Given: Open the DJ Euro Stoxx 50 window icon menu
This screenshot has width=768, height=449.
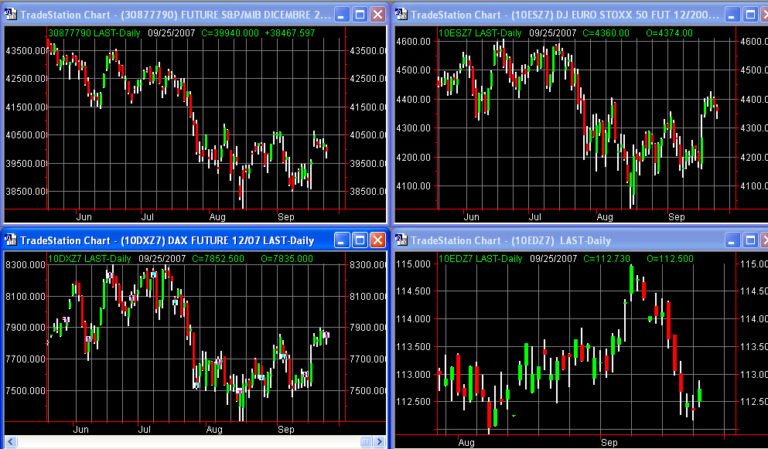Looking at the screenshot, I should coord(404,15).
